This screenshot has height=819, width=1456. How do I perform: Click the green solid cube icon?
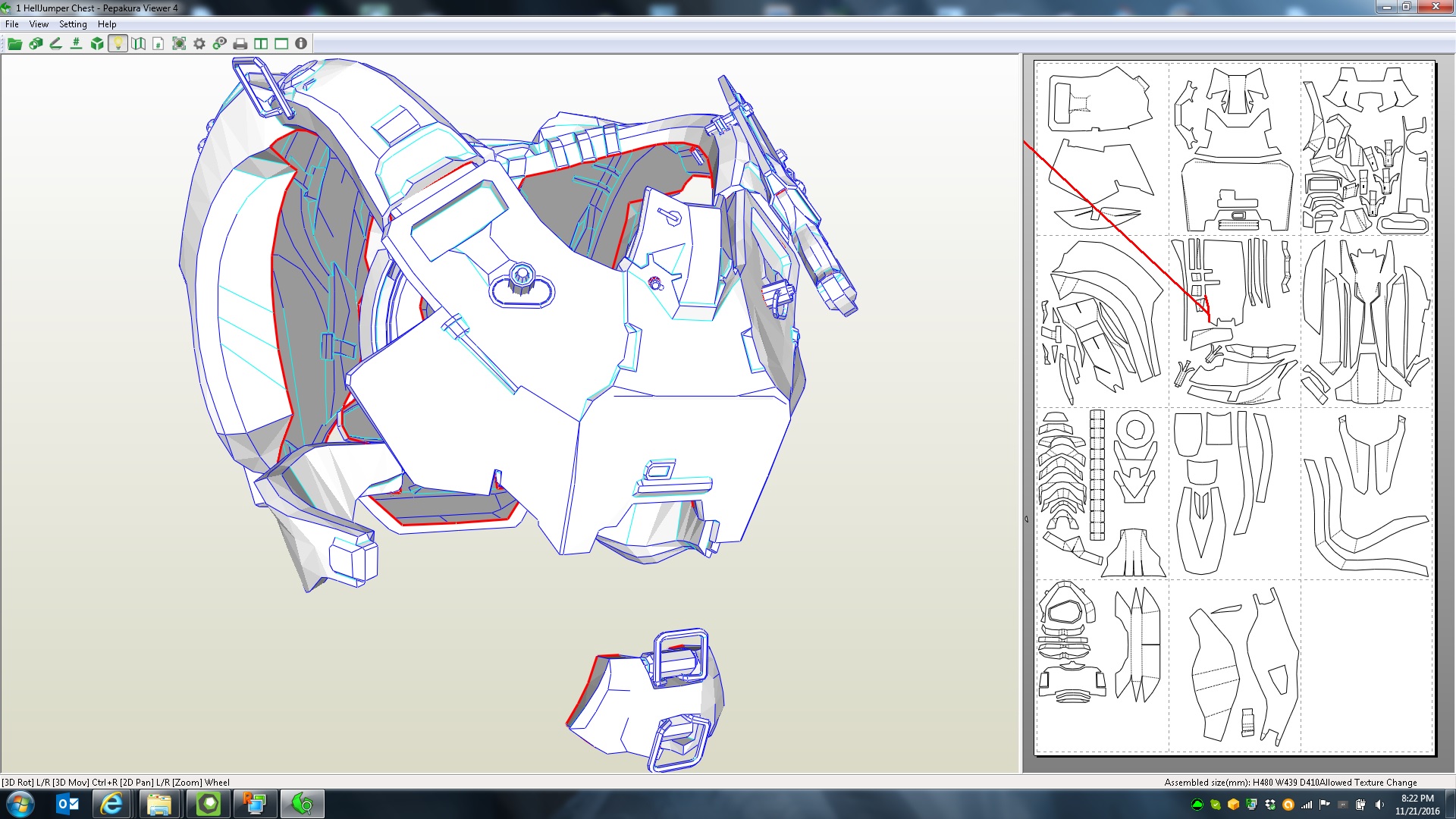tap(97, 44)
